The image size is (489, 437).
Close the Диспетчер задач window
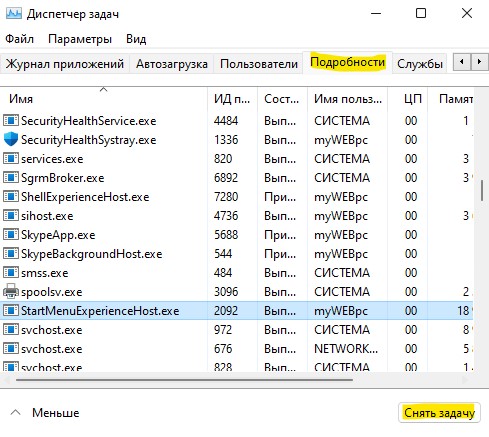point(467,13)
